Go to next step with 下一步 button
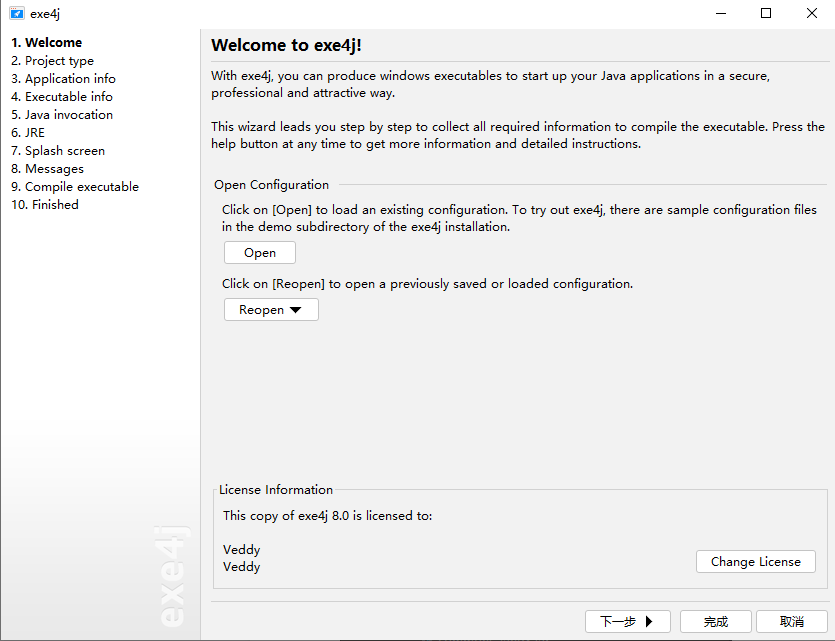Screen dimensions: 835x641 [x=627, y=621]
